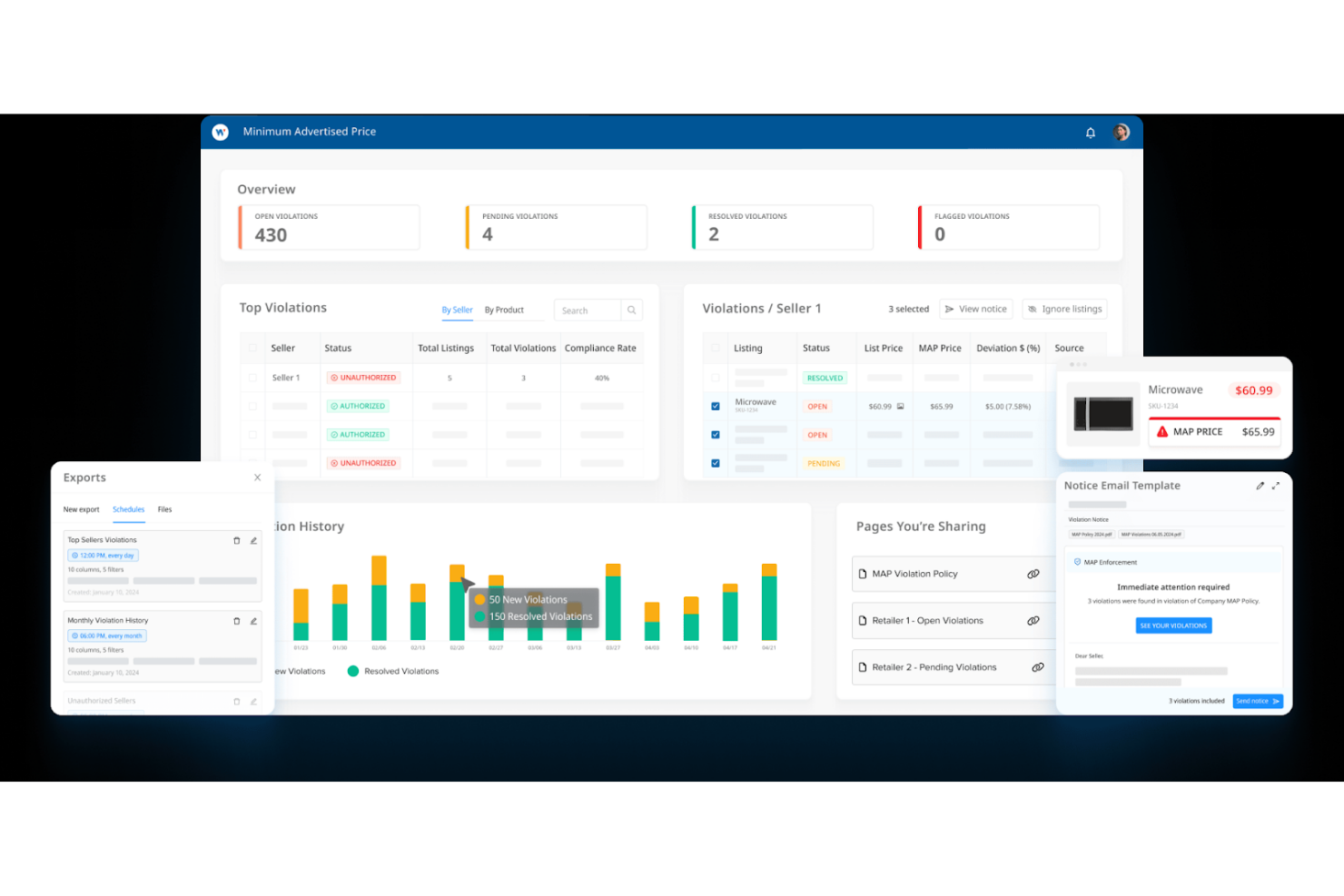Uncheck the Microwave row in Violations / Seller 1
1344x896 pixels.
coord(715,406)
